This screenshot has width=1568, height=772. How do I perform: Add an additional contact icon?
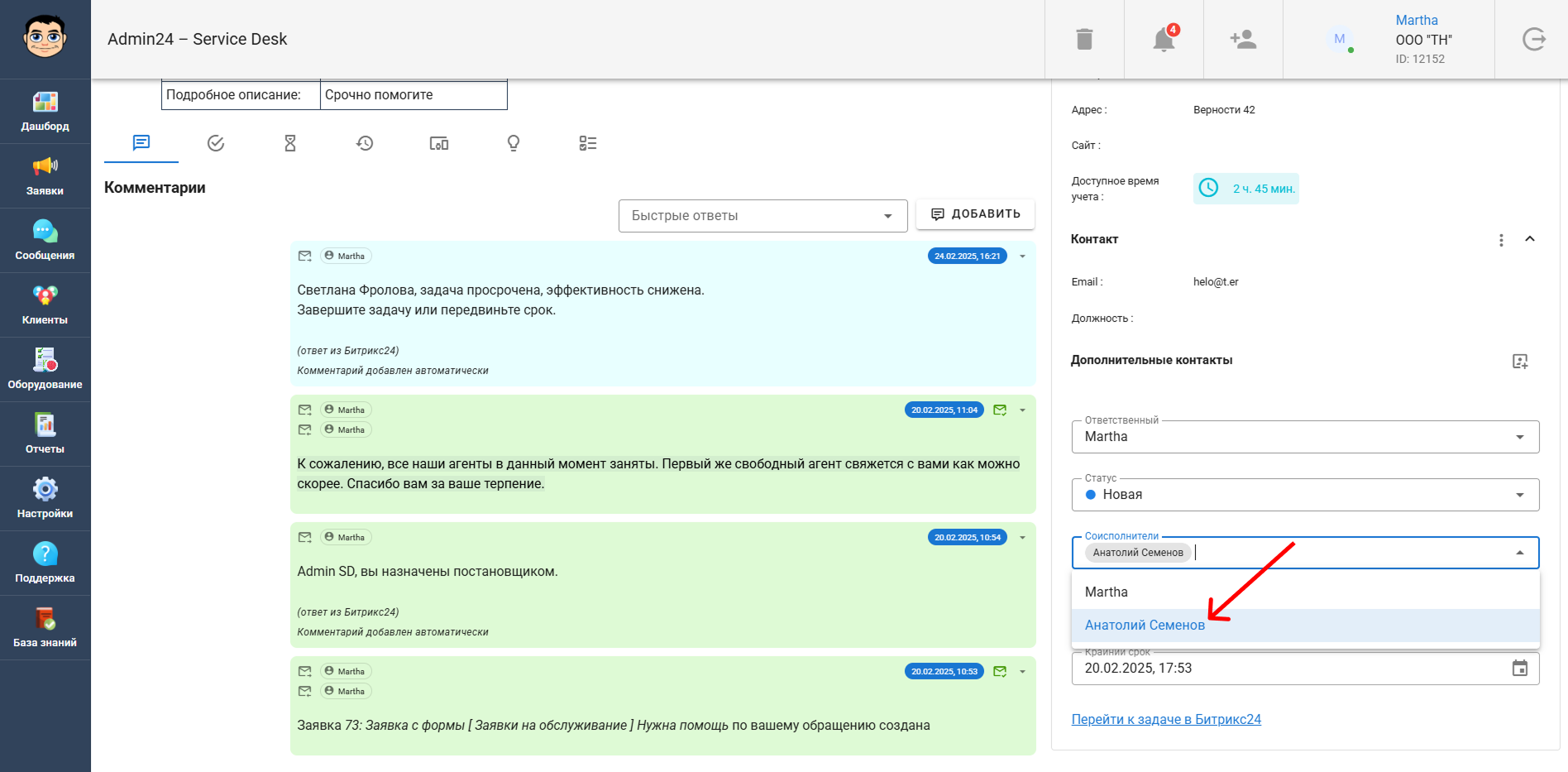[x=1520, y=361]
